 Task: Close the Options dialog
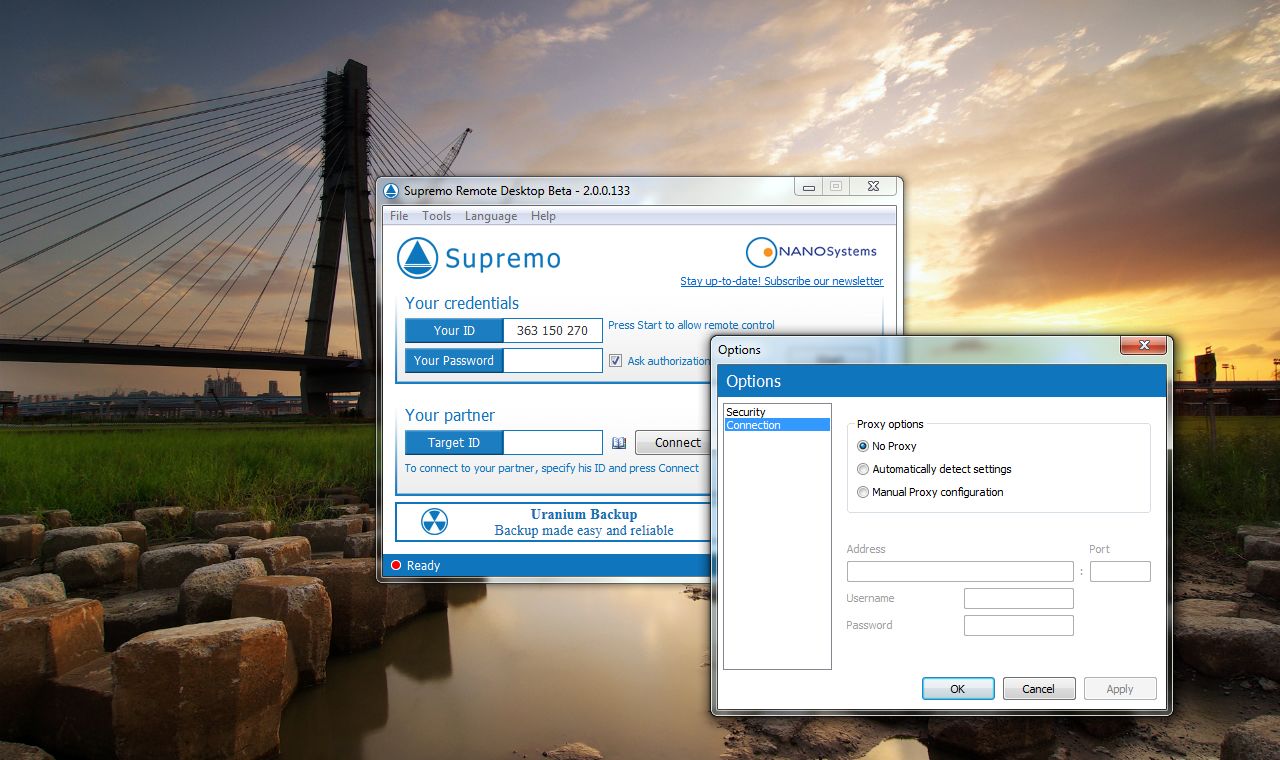point(1144,347)
